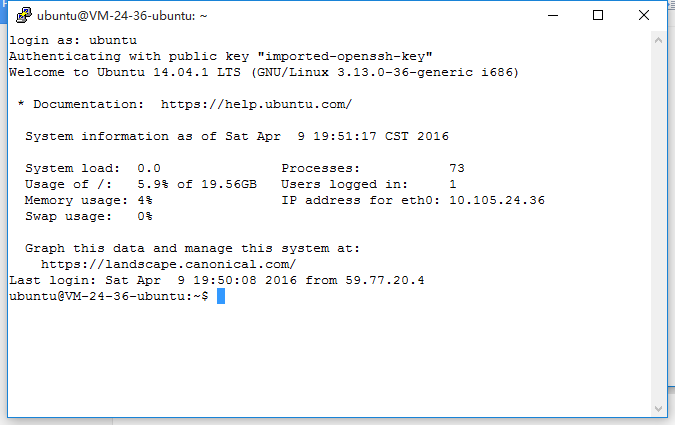Click the IP address 10.105.24.36
675x425 pixels.
pos(497,200)
